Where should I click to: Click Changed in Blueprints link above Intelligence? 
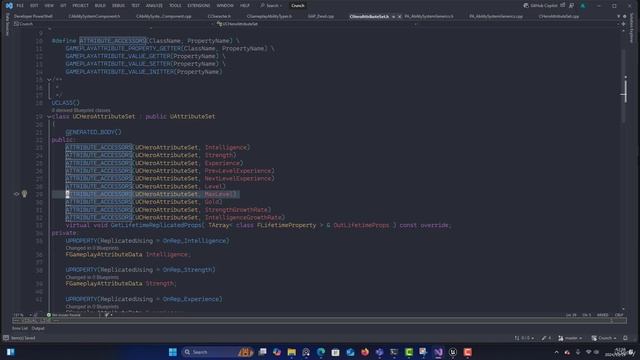[x=92, y=248]
